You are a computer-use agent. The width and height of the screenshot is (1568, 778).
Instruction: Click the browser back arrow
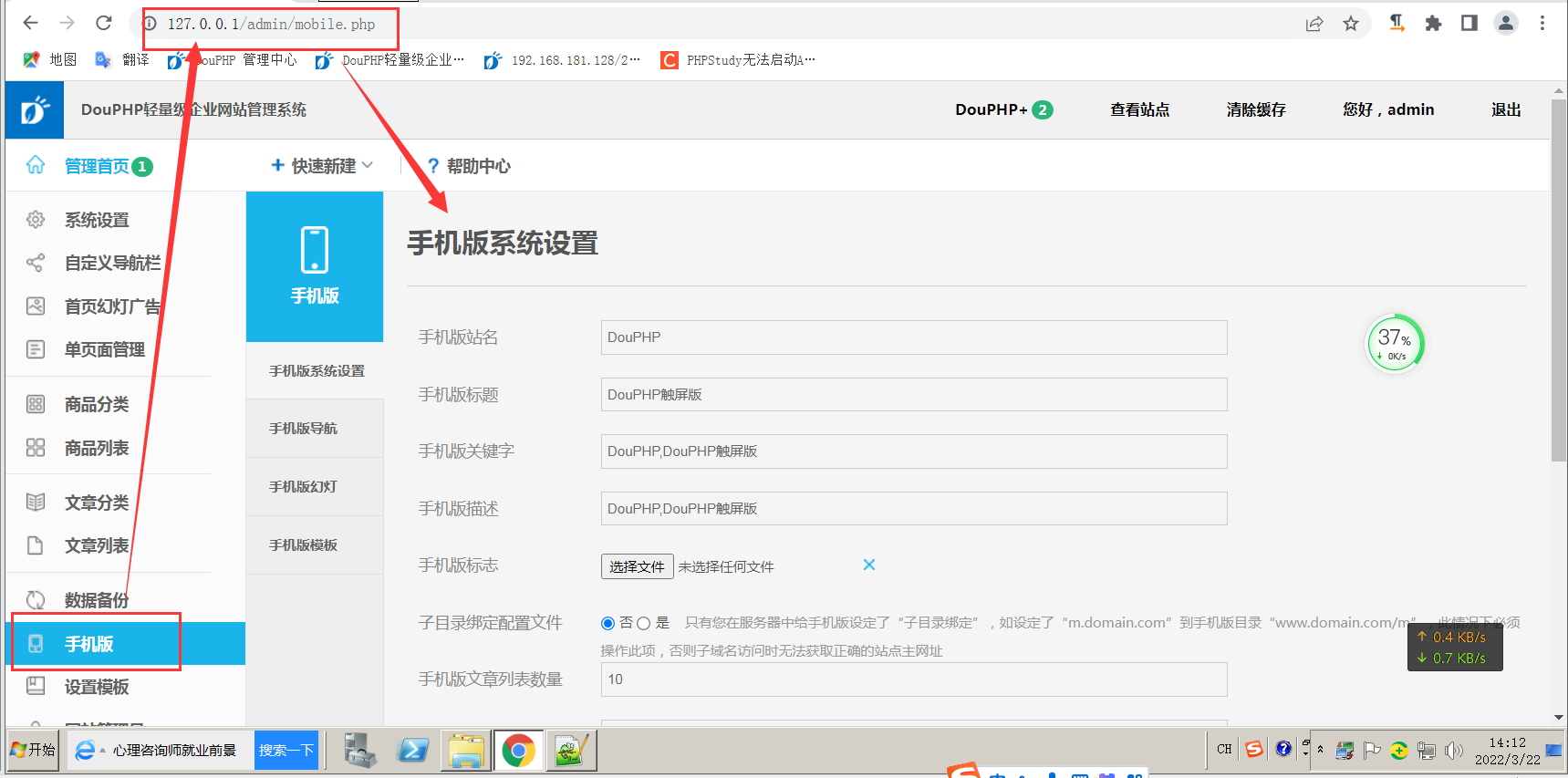pos(30,23)
